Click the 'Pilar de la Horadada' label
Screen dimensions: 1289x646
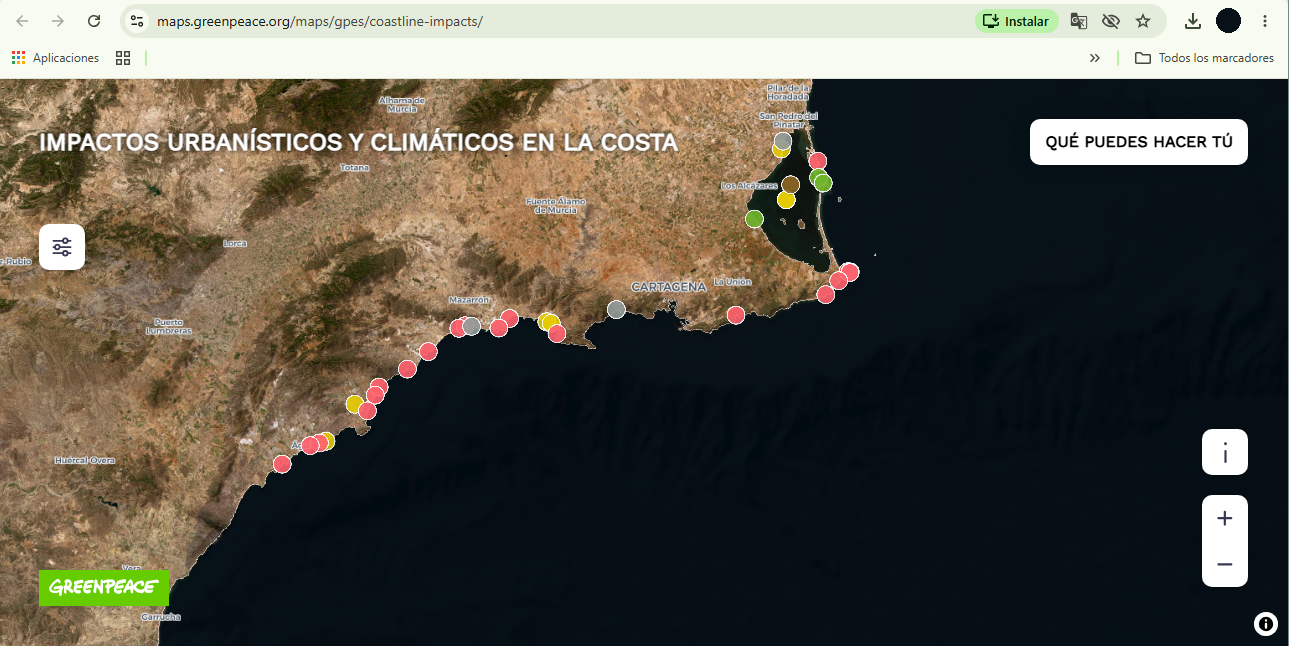pos(788,92)
